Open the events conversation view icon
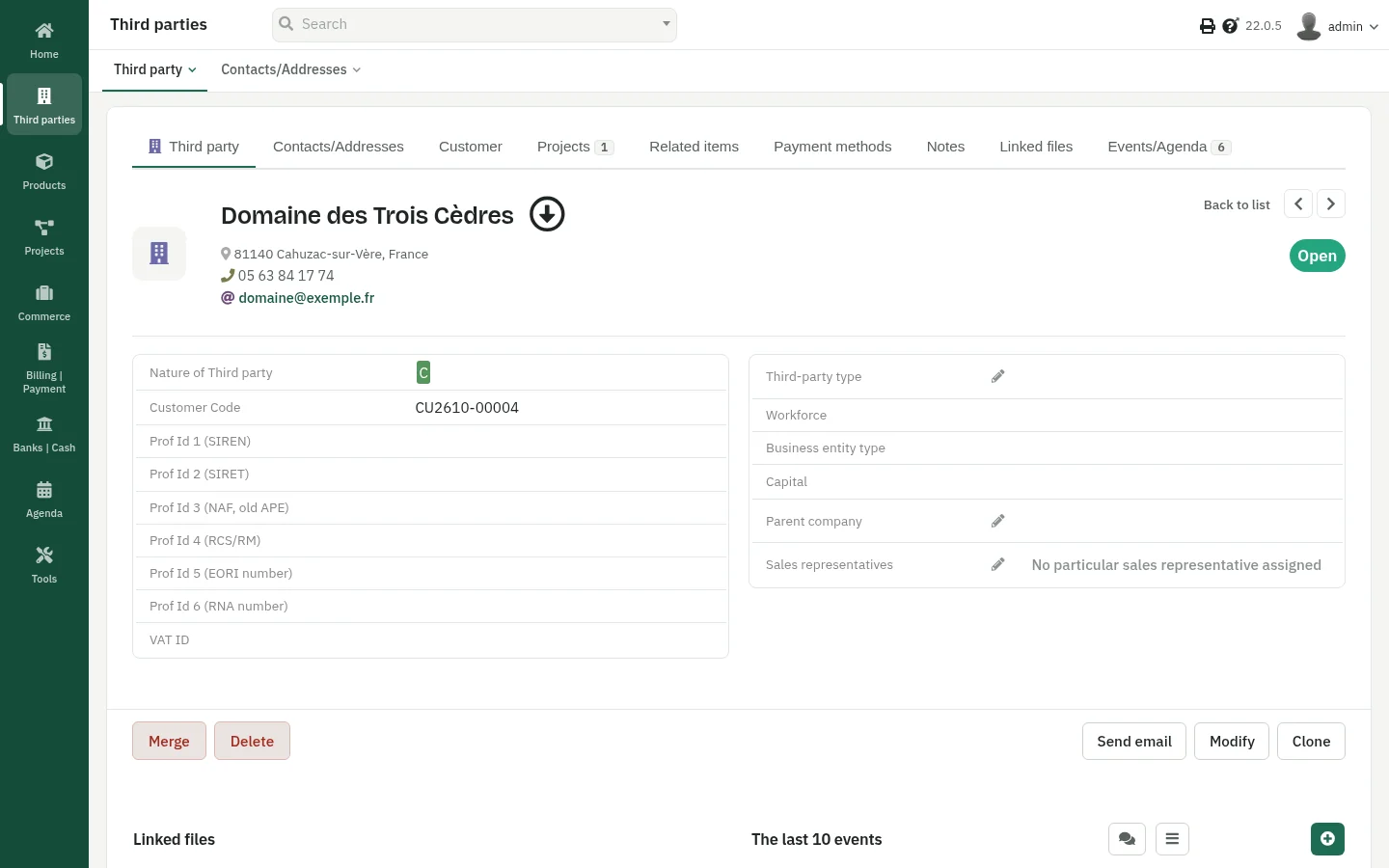Viewport: 1389px width, 868px height. tap(1127, 839)
